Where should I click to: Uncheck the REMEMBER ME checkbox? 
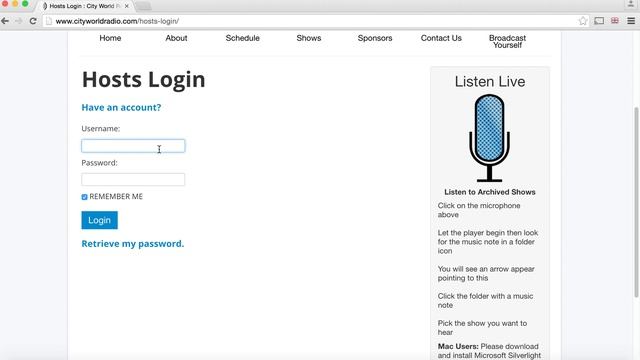click(84, 197)
